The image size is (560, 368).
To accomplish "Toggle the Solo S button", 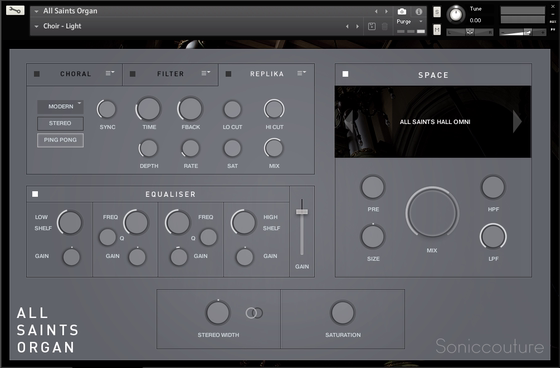I will (x=437, y=12).
